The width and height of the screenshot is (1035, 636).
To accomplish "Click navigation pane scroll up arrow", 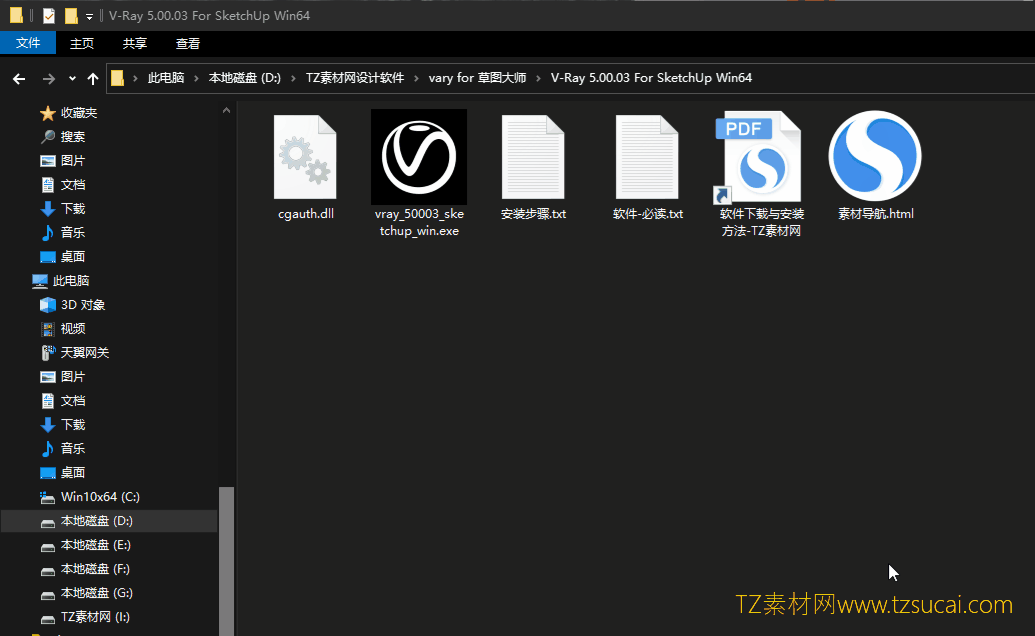I will [x=226, y=110].
